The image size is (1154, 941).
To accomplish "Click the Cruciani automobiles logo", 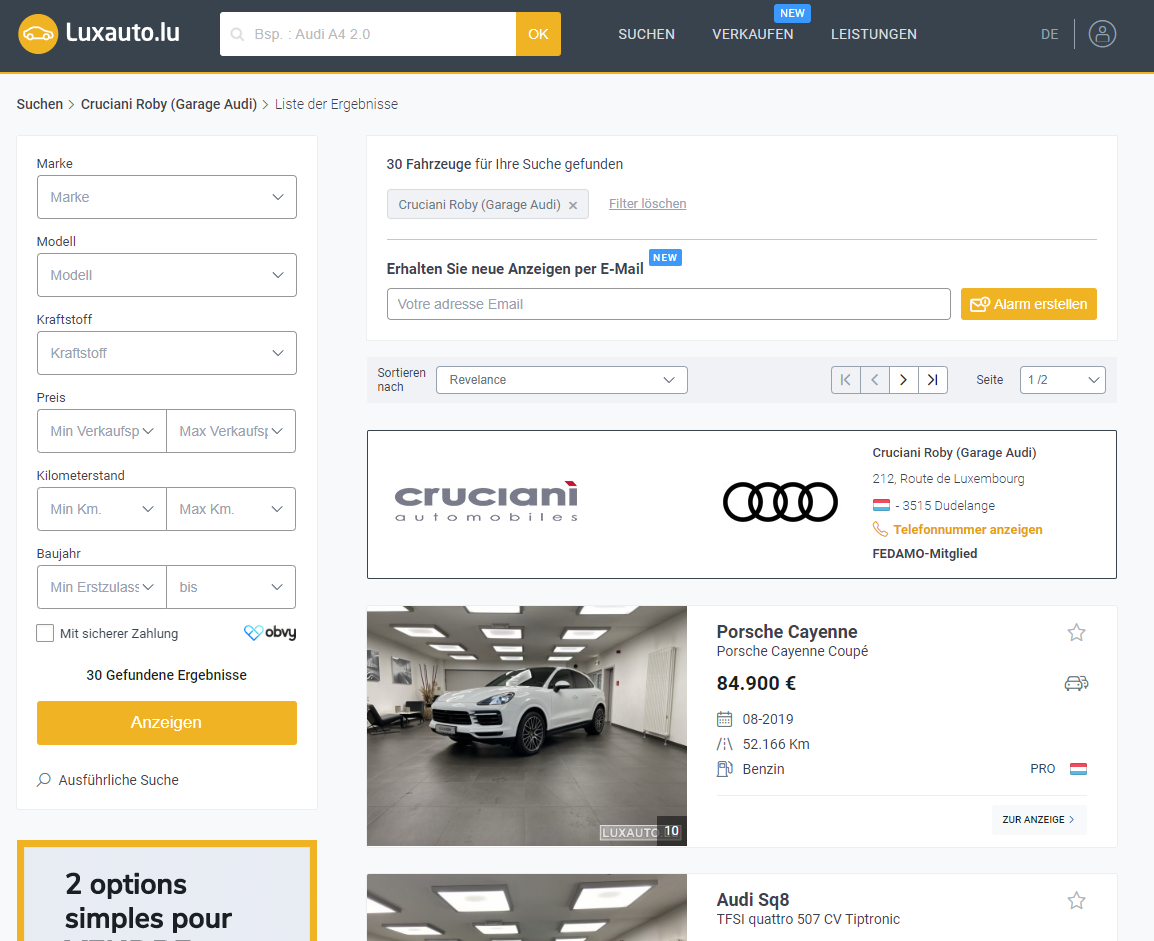I will tap(486, 502).
